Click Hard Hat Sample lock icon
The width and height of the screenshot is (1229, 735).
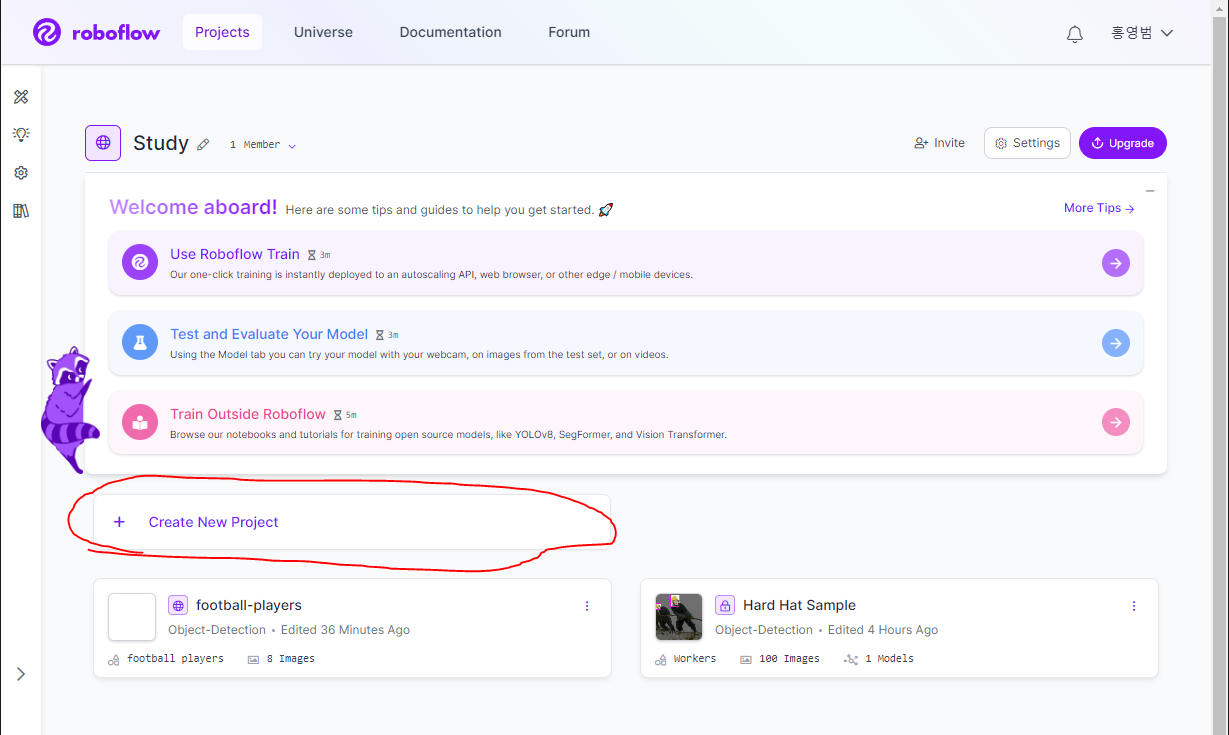pyautogui.click(x=725, y=605)
